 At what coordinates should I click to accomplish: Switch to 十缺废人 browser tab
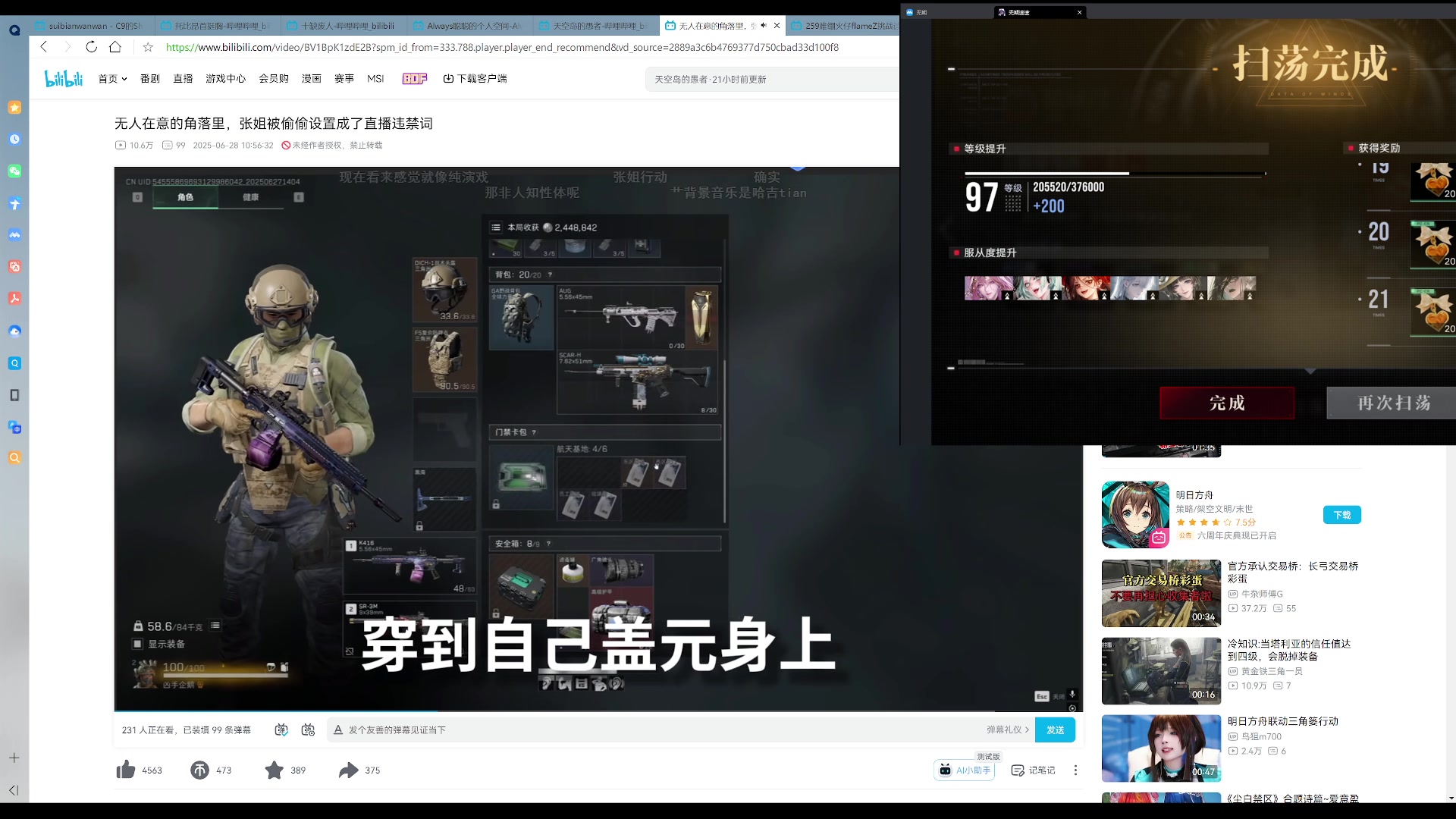pos(344,26)
